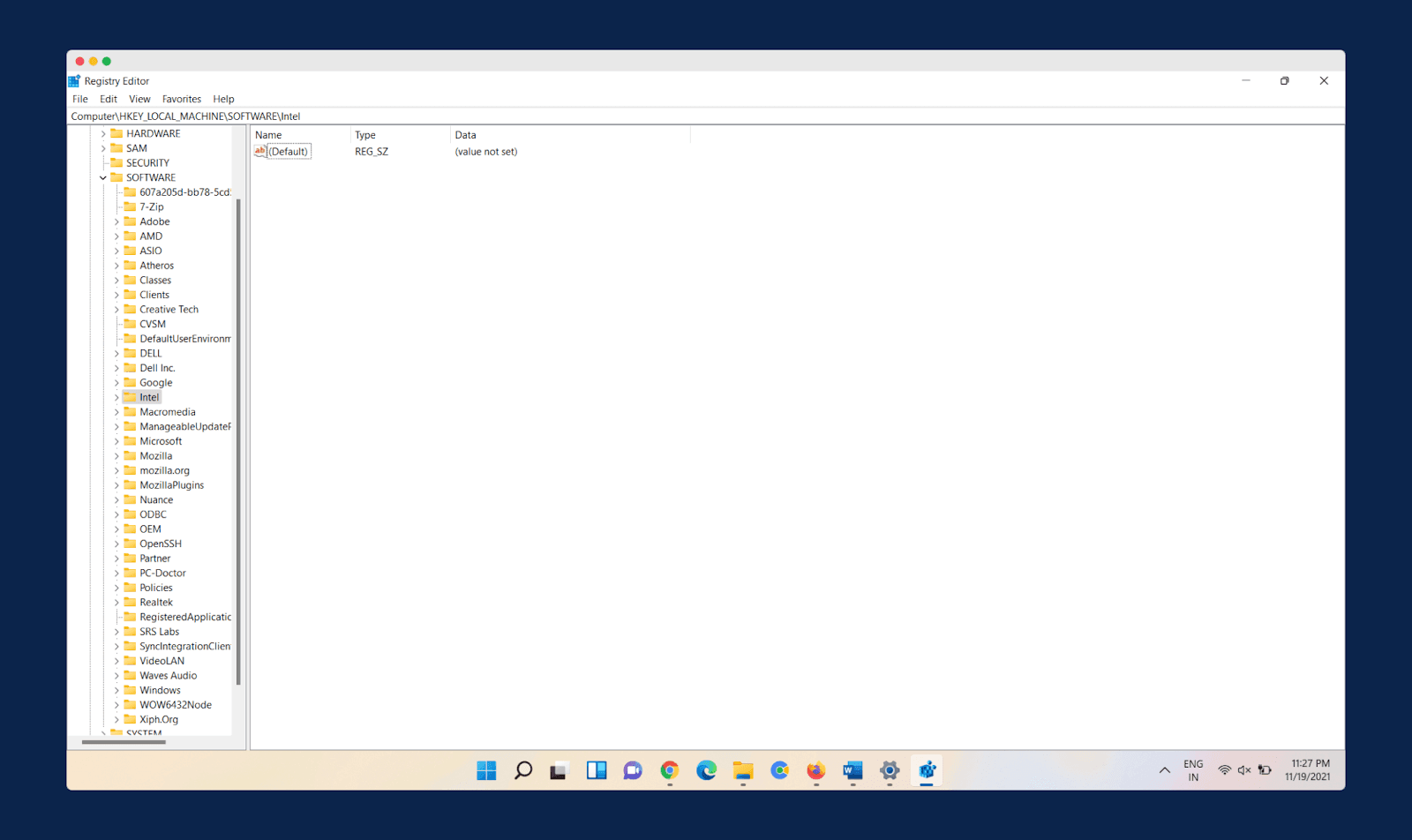Viewport: 1412px width, 840px height.
Task: Sort values using the Name column header
Action: coord(267,134)
